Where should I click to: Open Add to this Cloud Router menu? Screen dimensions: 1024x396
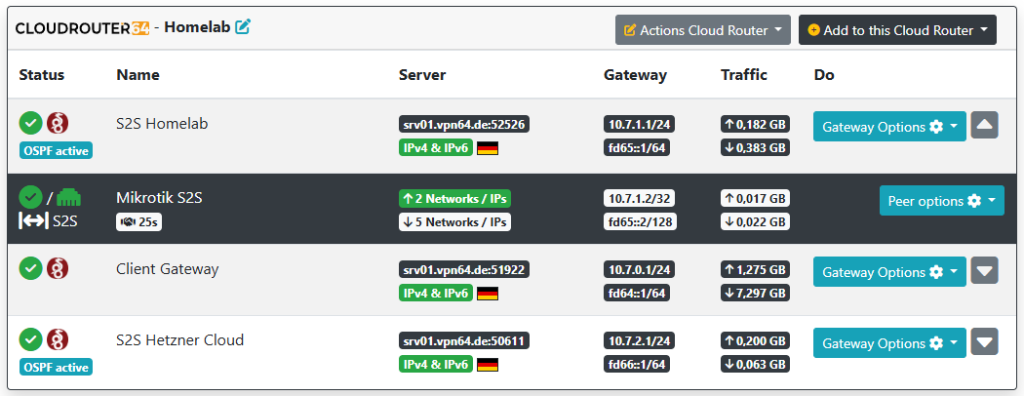[x=897, y=30]
